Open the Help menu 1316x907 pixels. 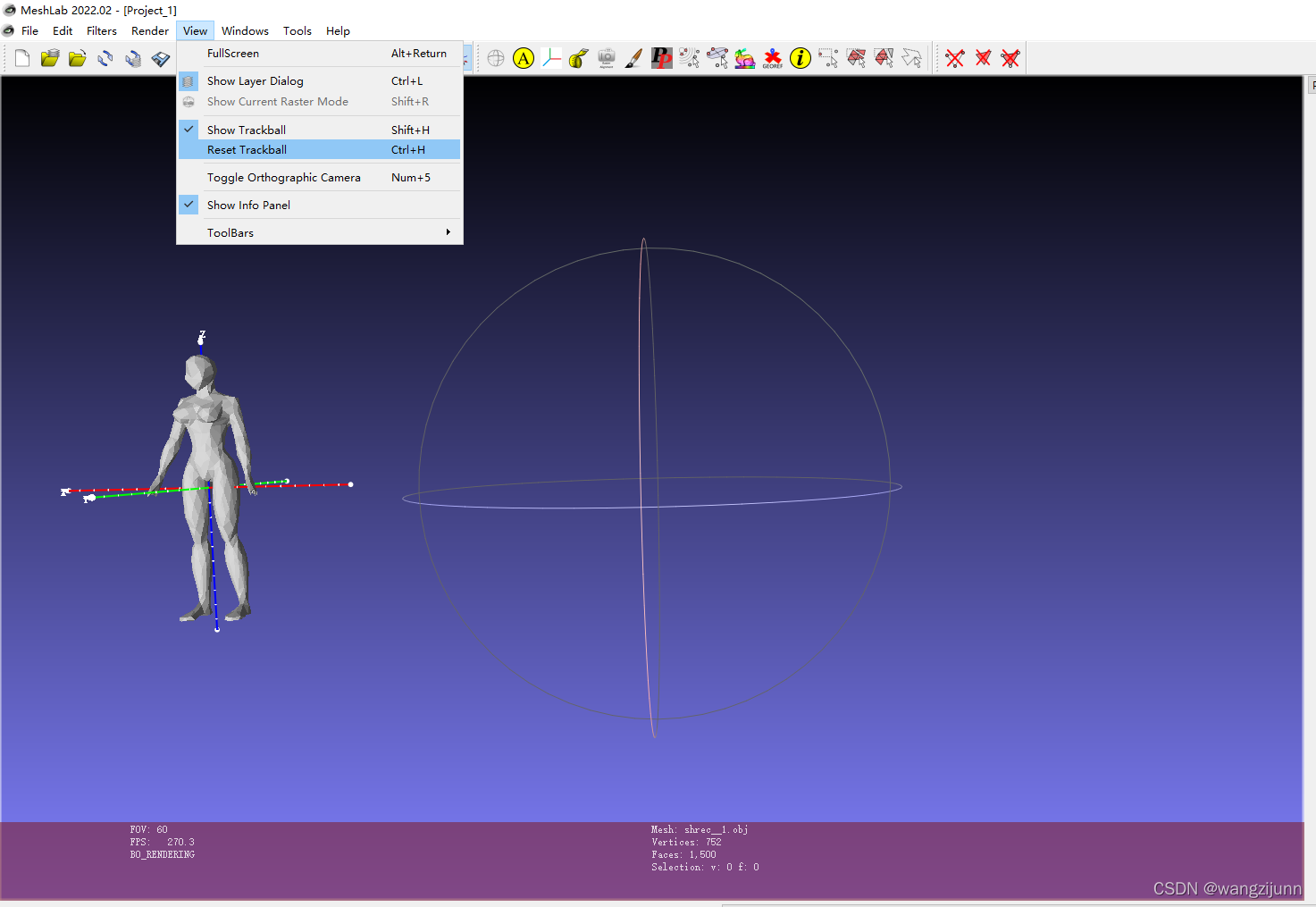coord(338,30)
